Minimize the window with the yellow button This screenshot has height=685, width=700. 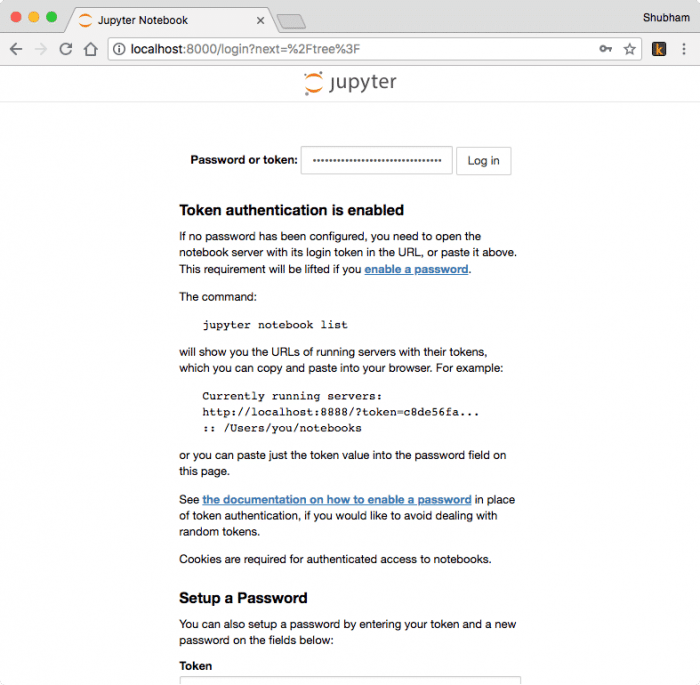34,17
